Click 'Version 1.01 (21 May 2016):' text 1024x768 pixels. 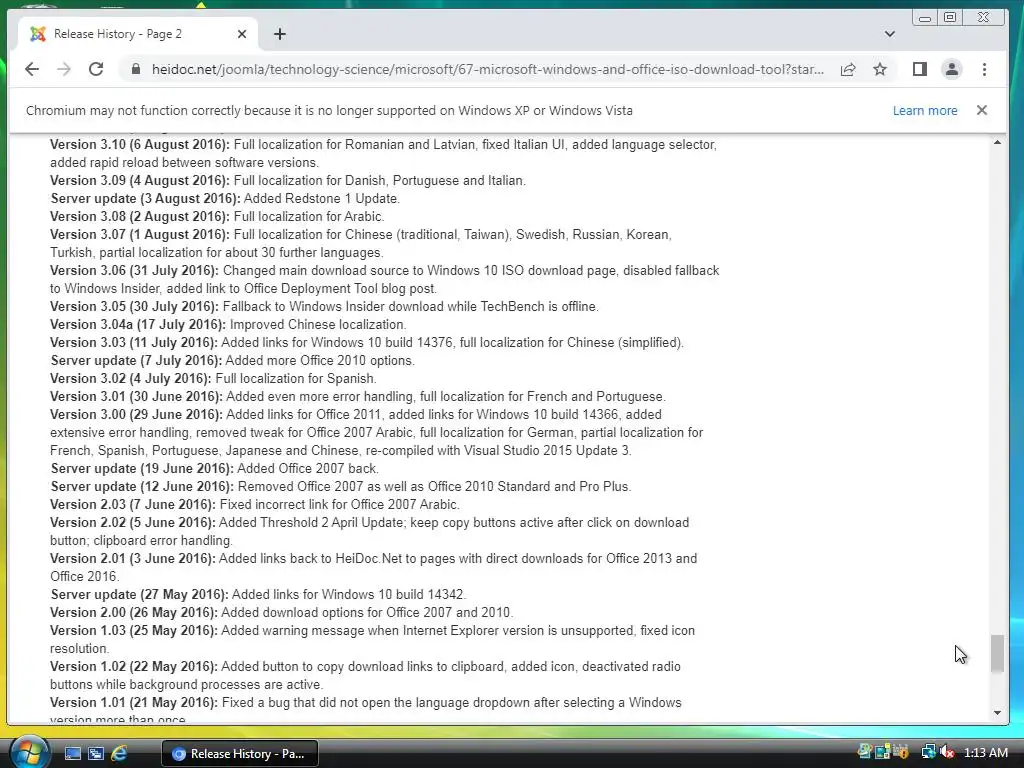(x=134, y=703)
